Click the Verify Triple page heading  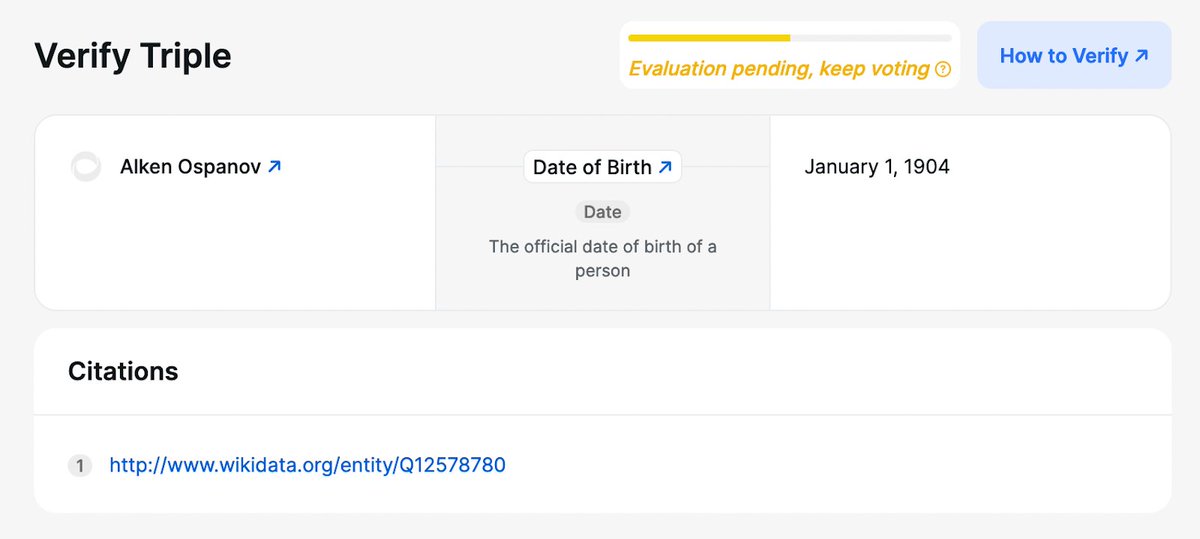click(133, 56)
